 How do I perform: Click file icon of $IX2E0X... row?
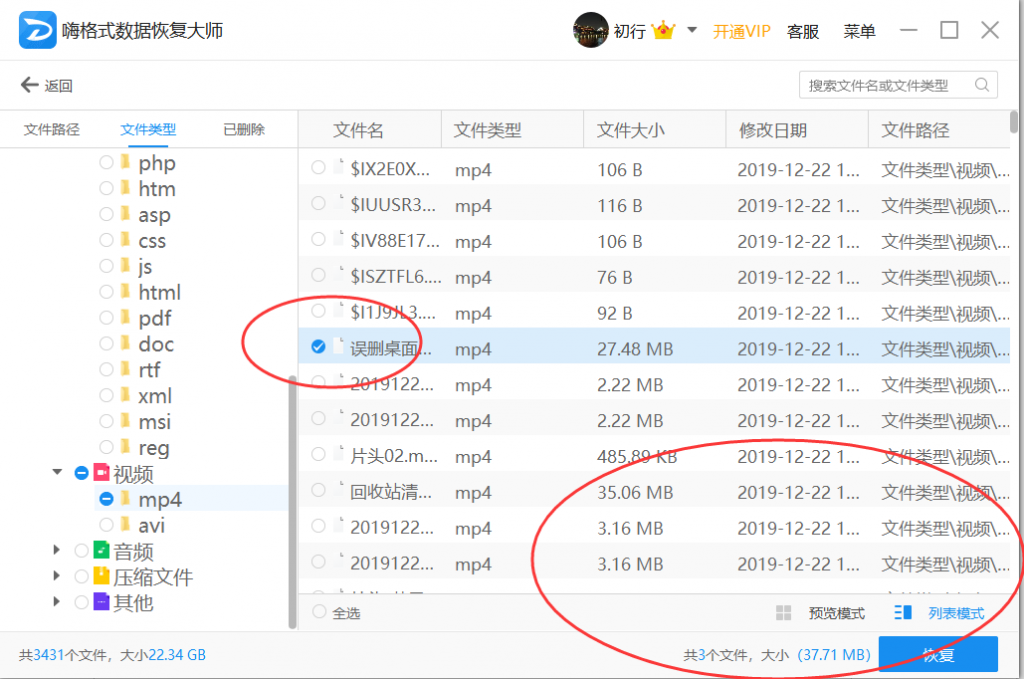pyautogui.click(x=338, y=166)
